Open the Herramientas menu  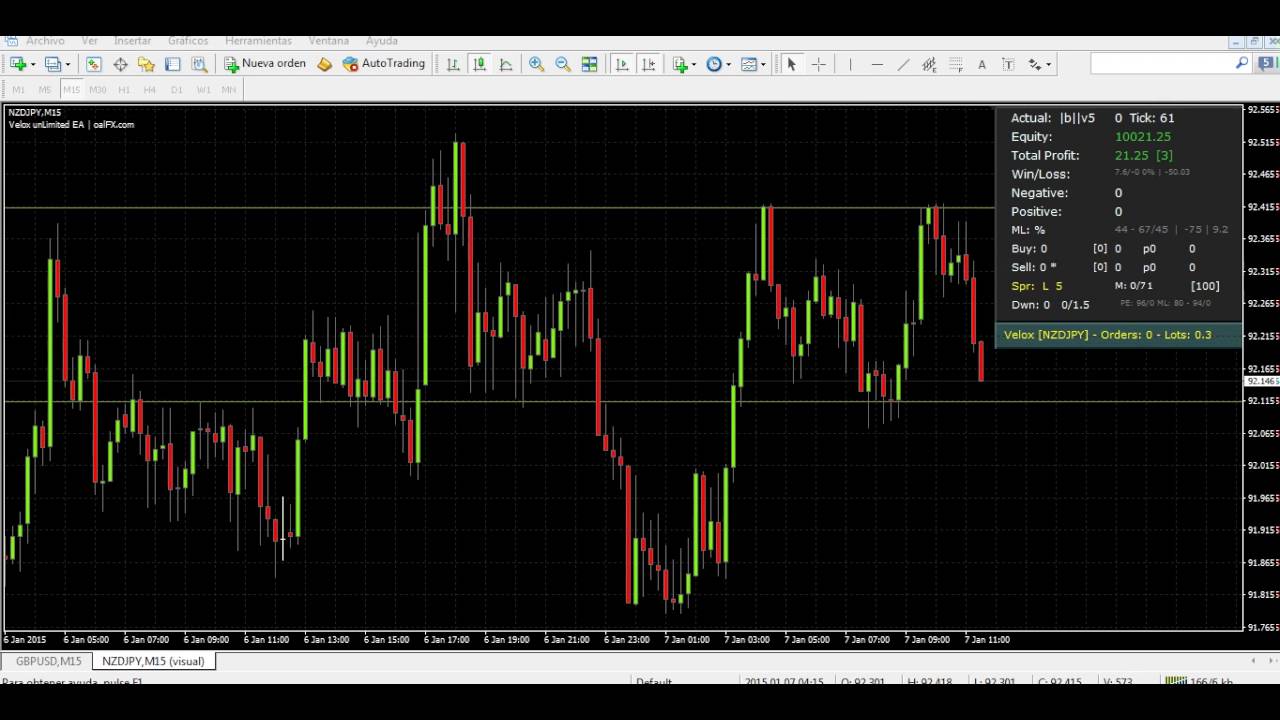pos(259,41)
